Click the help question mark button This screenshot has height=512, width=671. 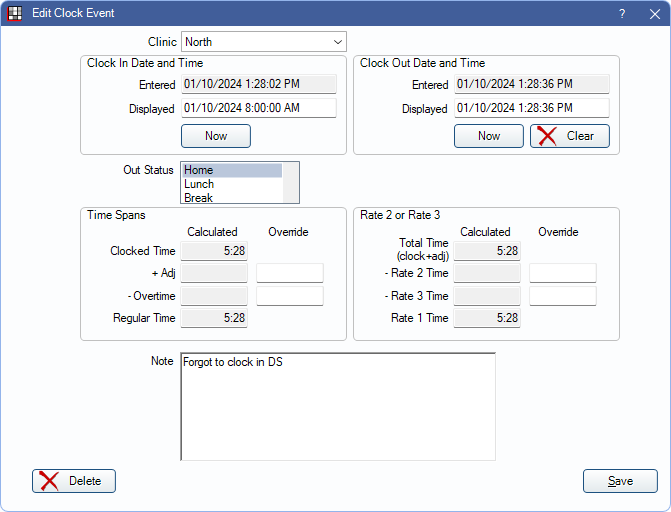(621, 13)
